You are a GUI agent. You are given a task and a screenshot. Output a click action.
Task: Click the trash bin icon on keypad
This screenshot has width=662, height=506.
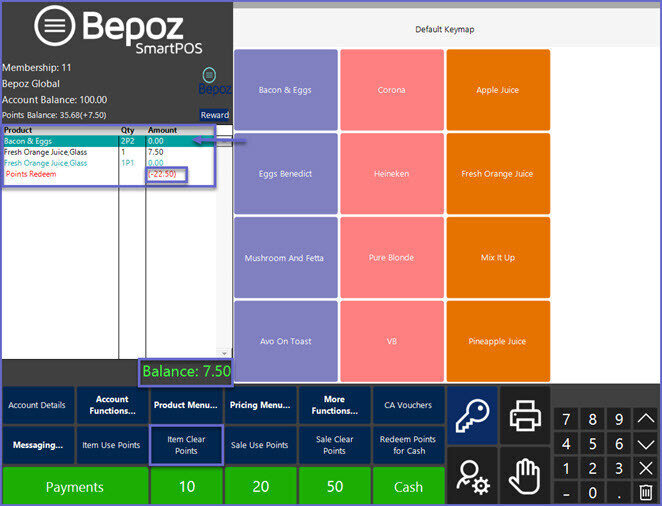pos(645,492)
